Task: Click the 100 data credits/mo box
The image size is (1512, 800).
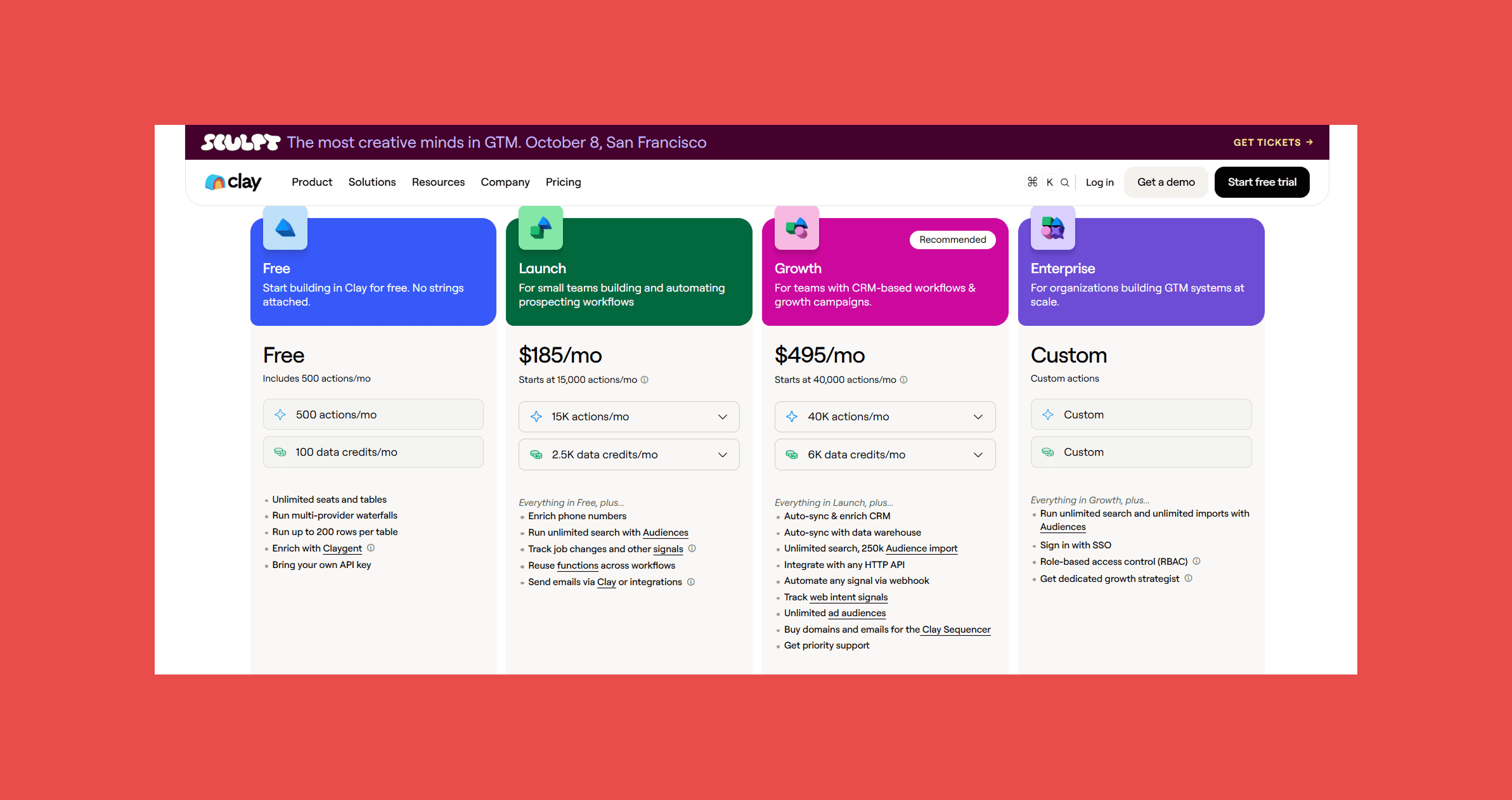Action: coord(373,452)
